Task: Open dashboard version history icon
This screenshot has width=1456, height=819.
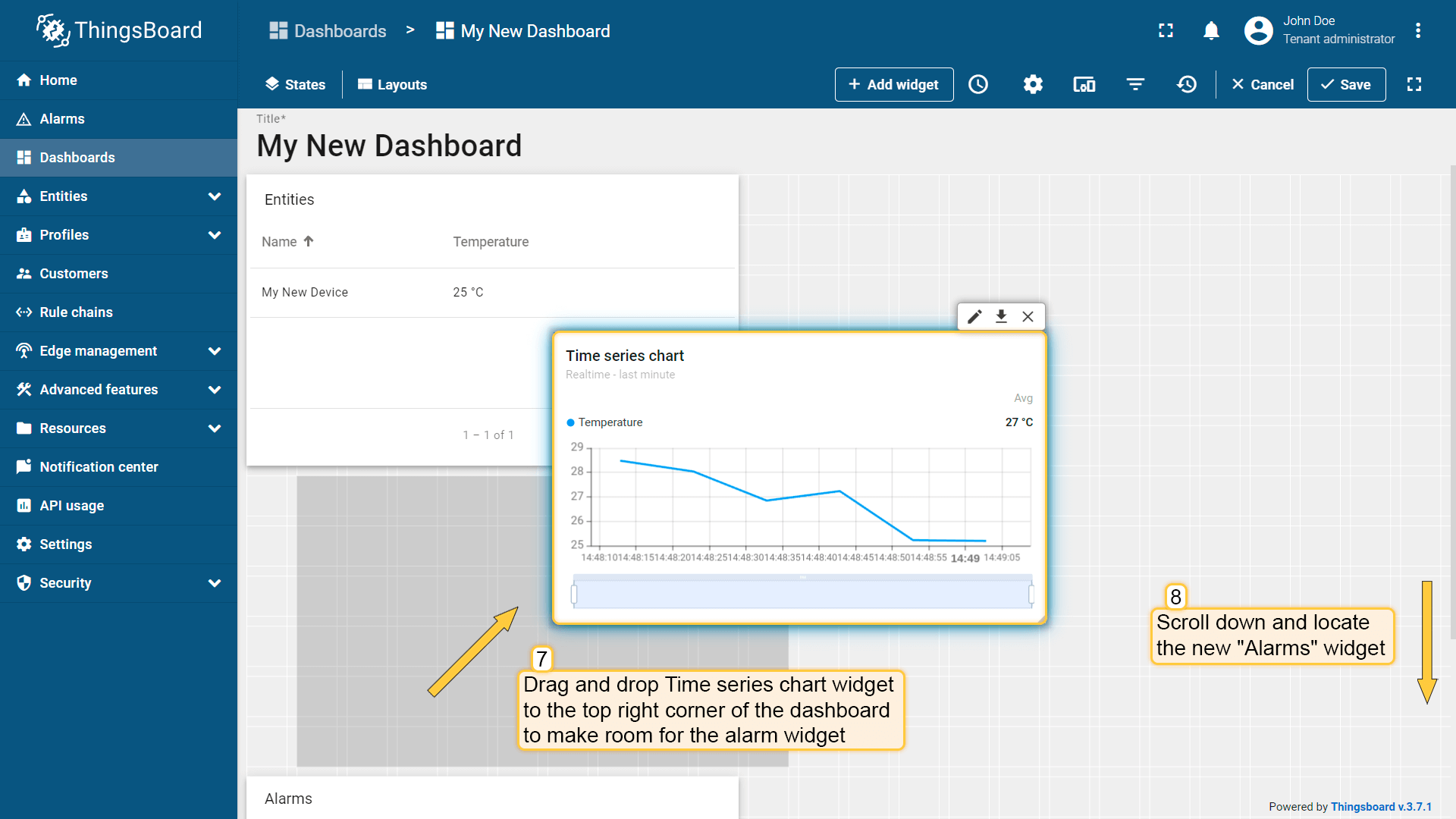Action: click(x=1186, y=84)
